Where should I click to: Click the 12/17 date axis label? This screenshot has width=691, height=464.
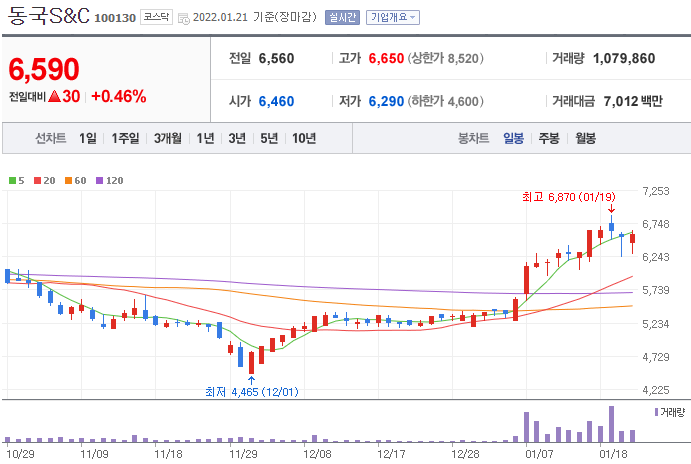coord(391,454)
